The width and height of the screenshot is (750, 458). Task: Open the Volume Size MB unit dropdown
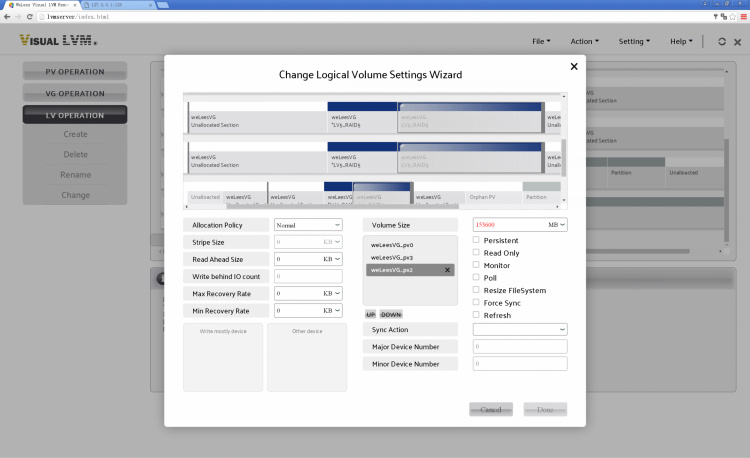tap(557, 225)
